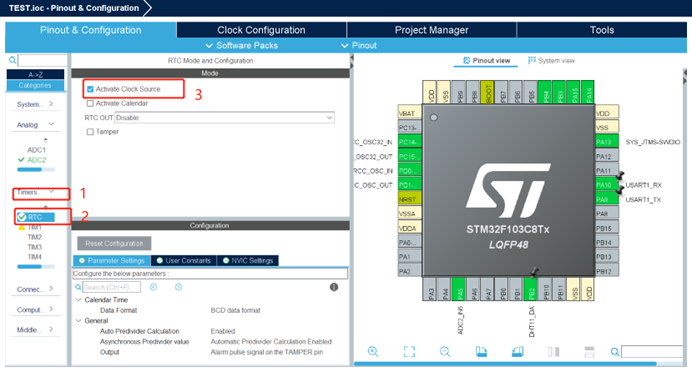Select the Pinout view tab
692x372 pixels.
(486, 60)
